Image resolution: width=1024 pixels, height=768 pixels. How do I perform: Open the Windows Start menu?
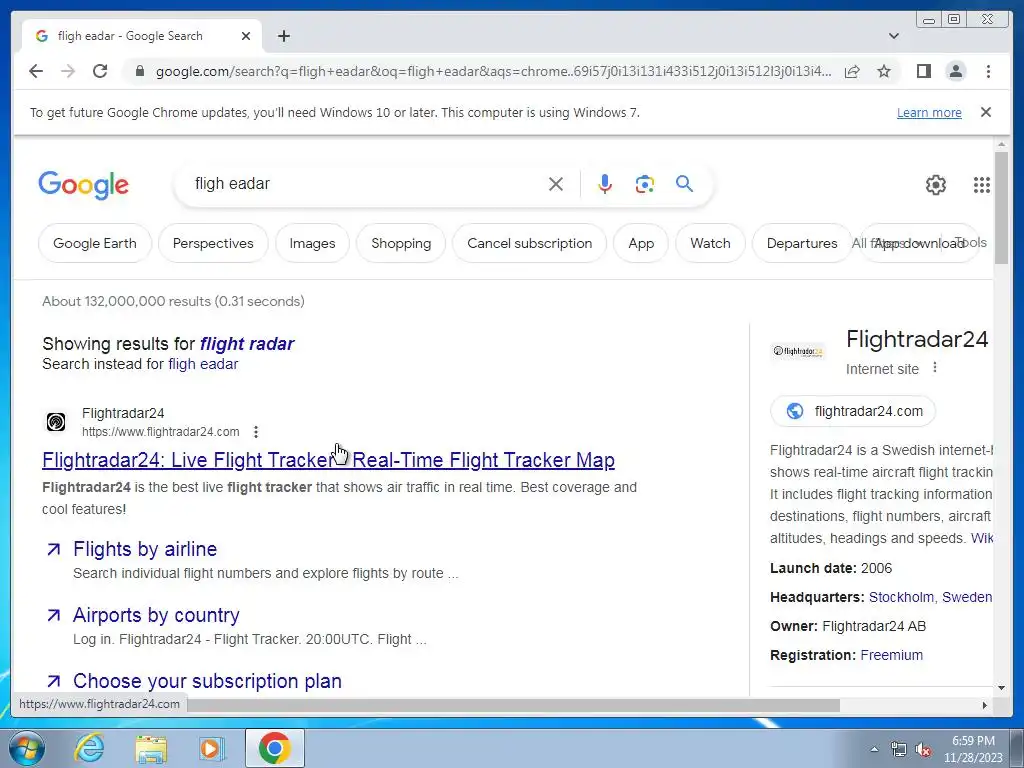[x=27, y=748]
